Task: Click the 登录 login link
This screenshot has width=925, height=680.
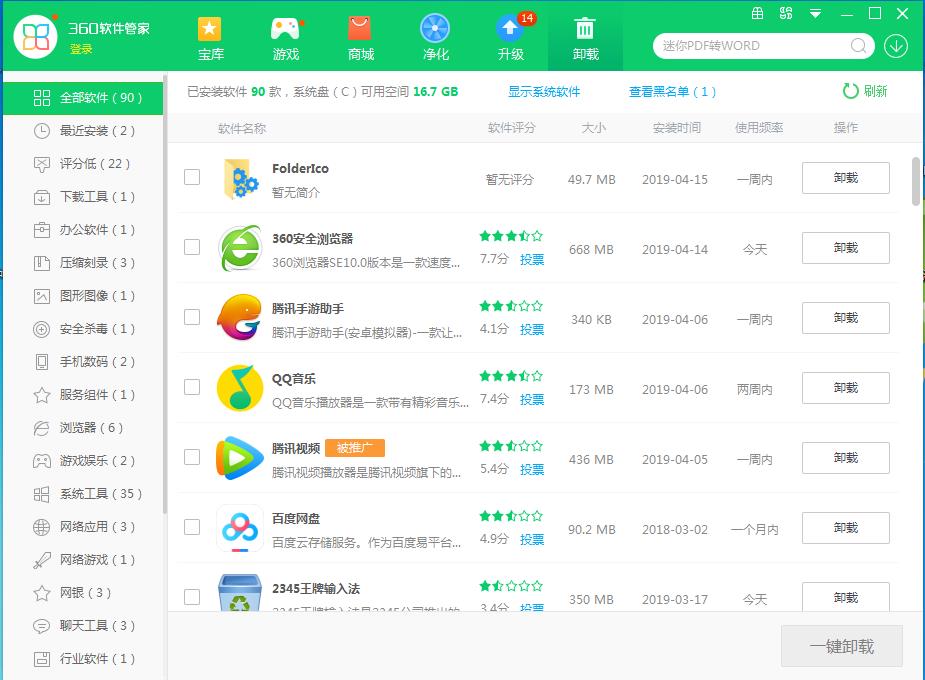Action: (81, 50)
